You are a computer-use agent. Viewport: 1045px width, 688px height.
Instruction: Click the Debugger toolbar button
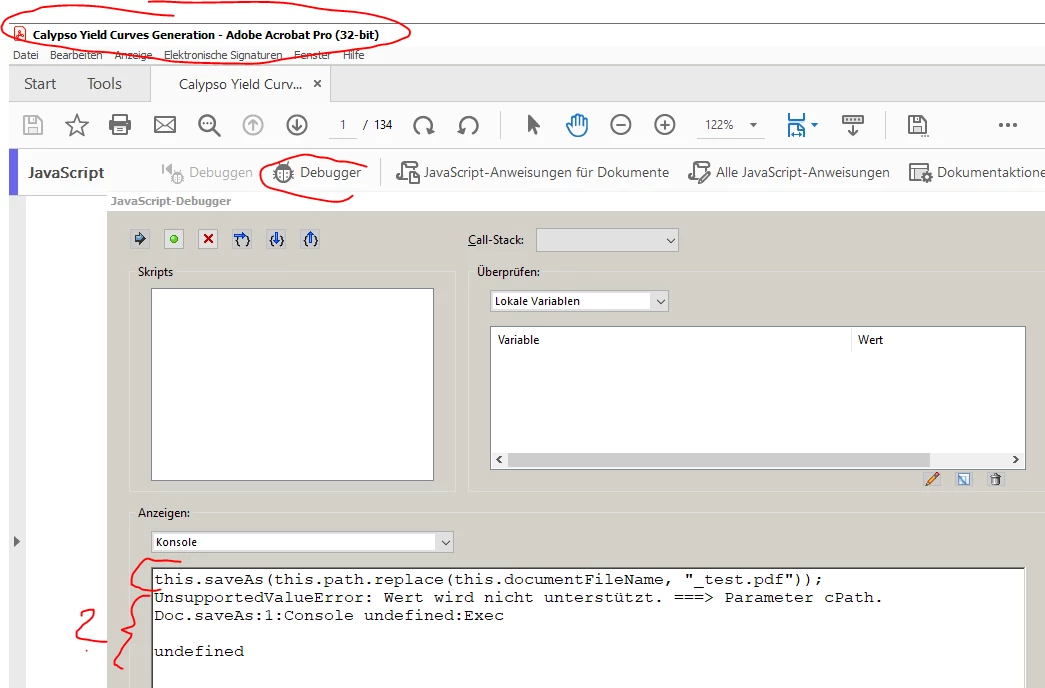[x=317, y=173]
